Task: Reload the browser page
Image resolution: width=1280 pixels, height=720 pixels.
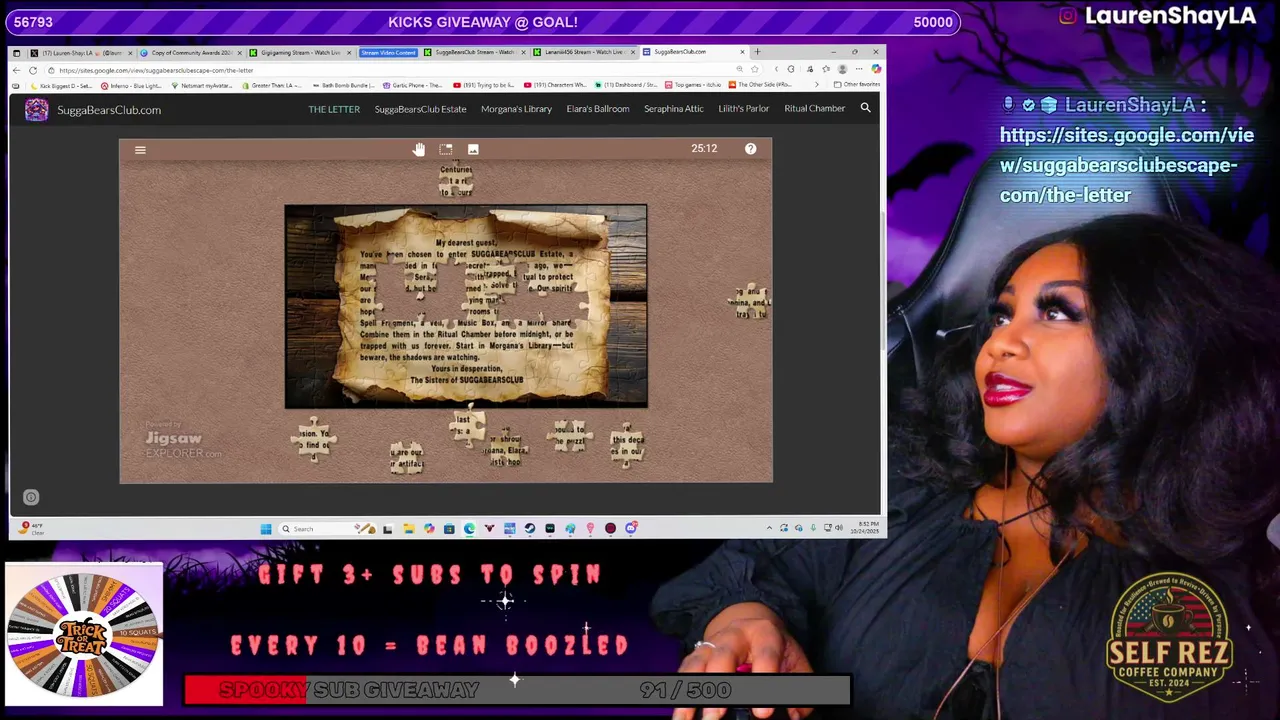Action: [33, 70]
